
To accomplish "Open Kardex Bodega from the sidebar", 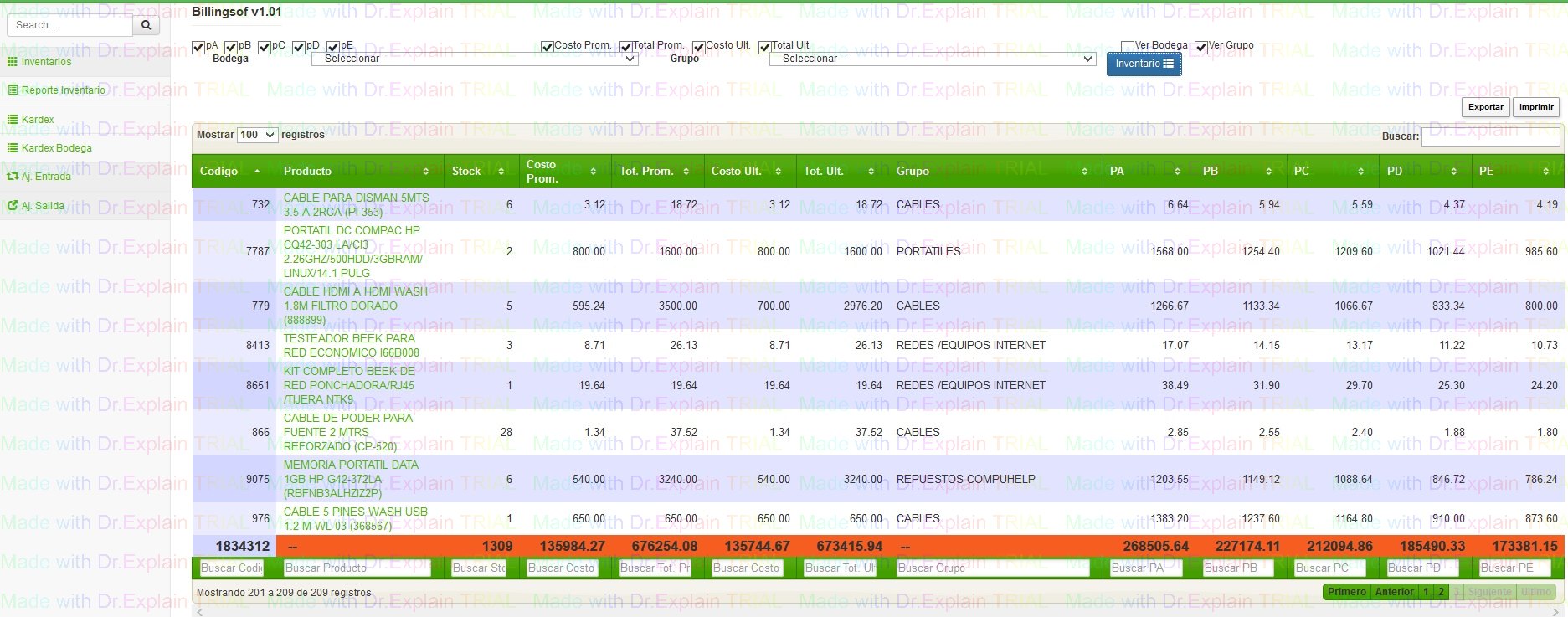I will (56, 148).
